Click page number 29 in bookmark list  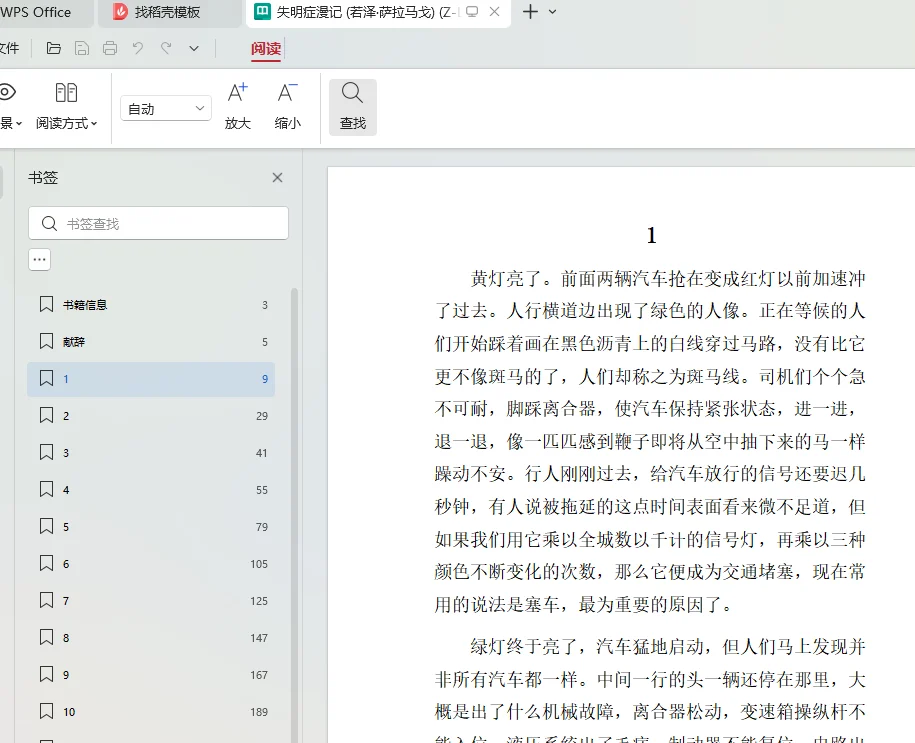[x=261, y=416]
